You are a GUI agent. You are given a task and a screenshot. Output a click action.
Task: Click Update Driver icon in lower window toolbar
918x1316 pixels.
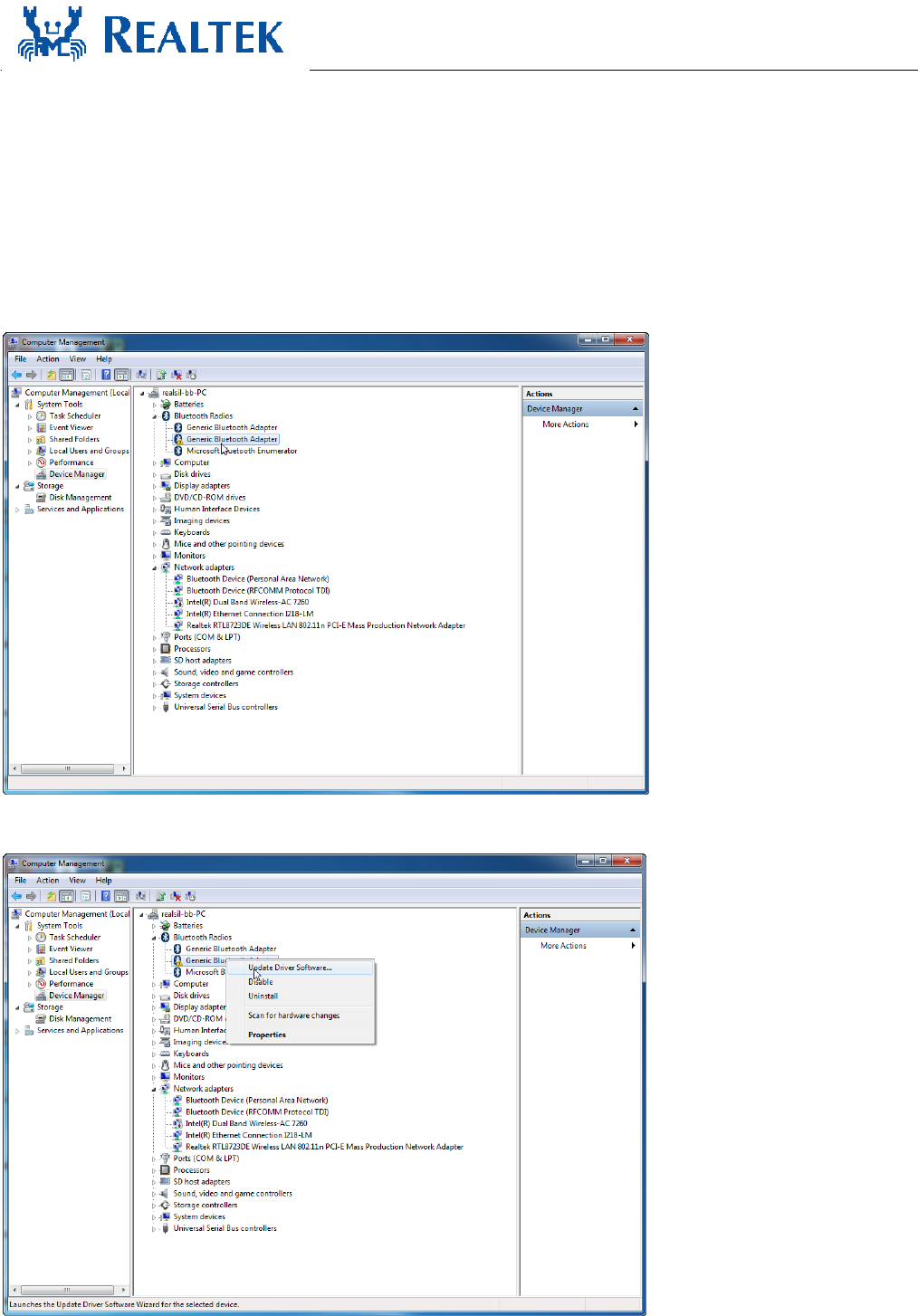click(160, 896)
